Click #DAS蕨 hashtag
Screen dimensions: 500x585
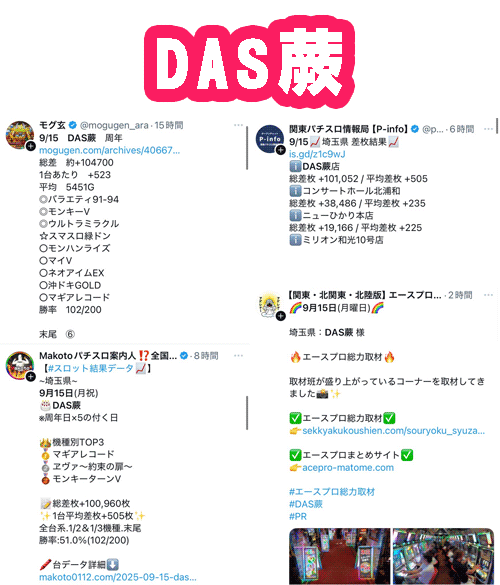(306, 504)
